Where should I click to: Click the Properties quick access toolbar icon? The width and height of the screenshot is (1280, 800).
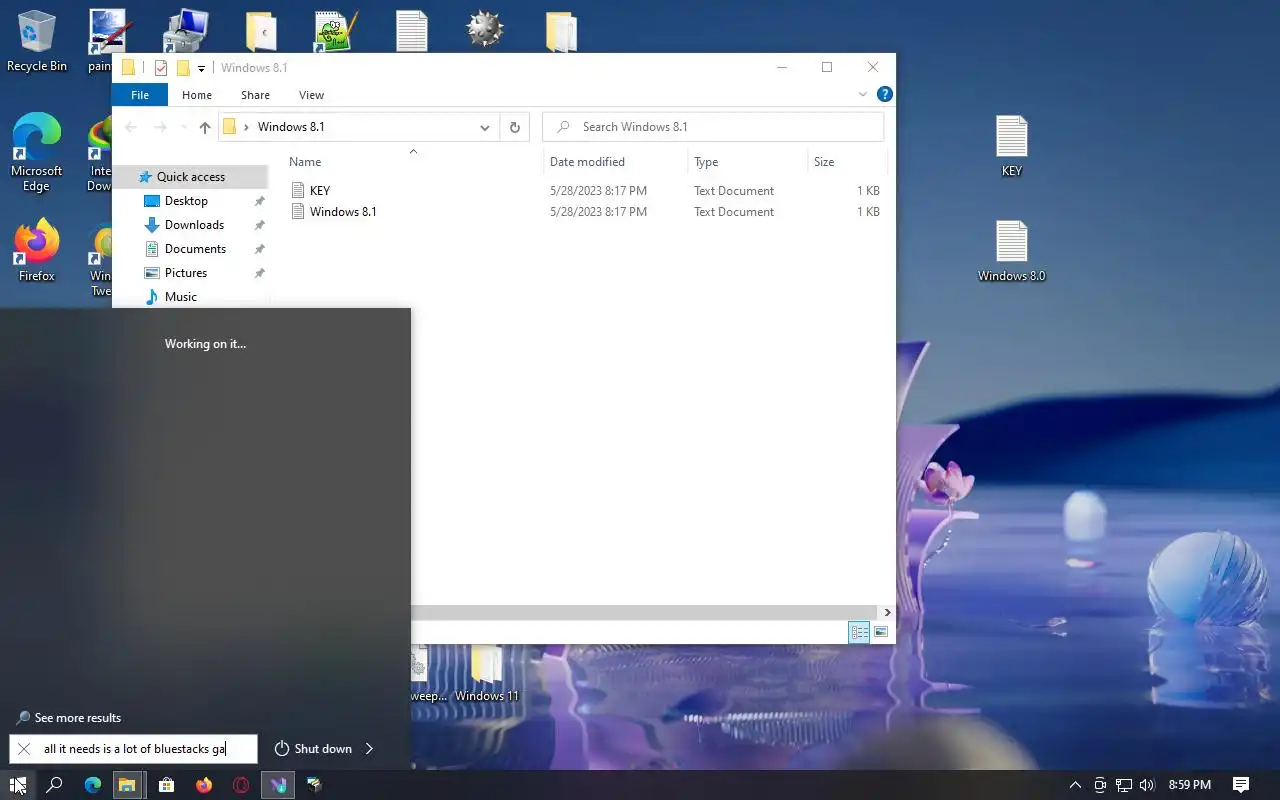click(161, 68)
